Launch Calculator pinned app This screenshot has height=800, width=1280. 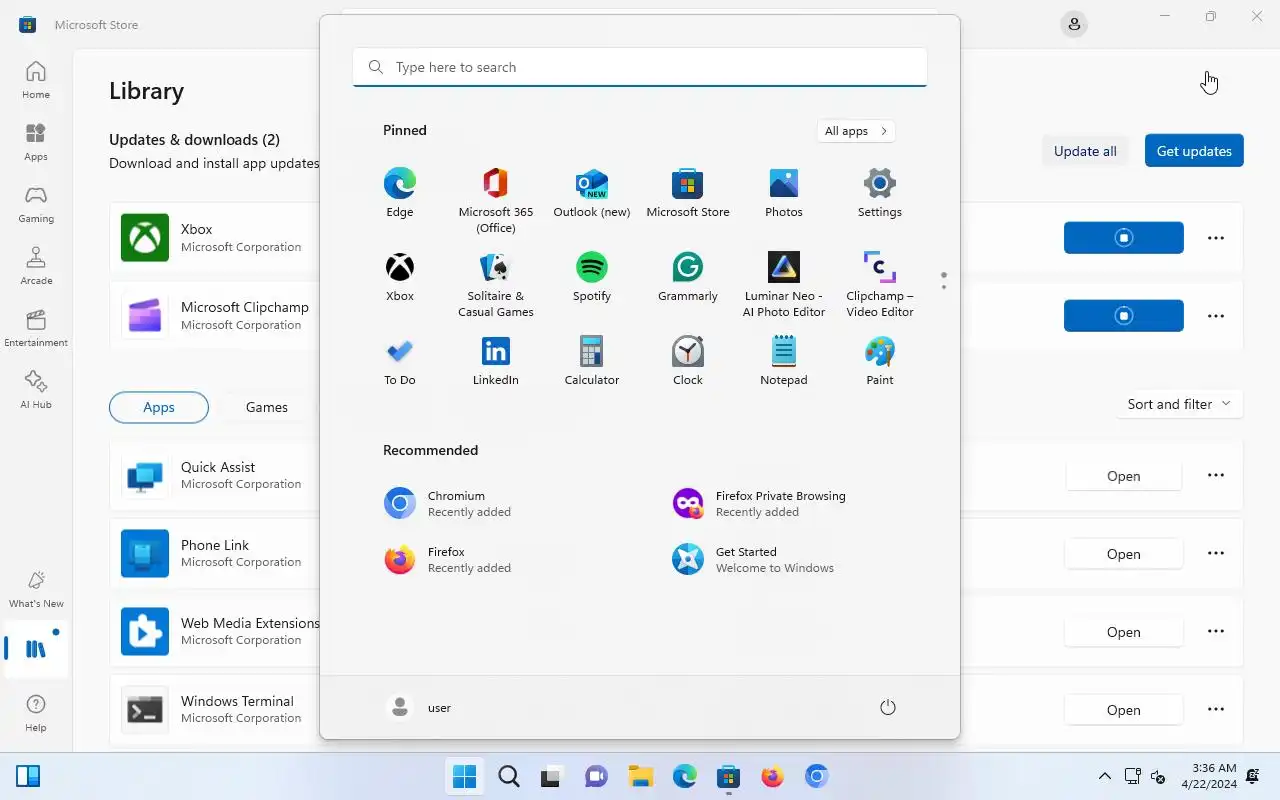592,360
